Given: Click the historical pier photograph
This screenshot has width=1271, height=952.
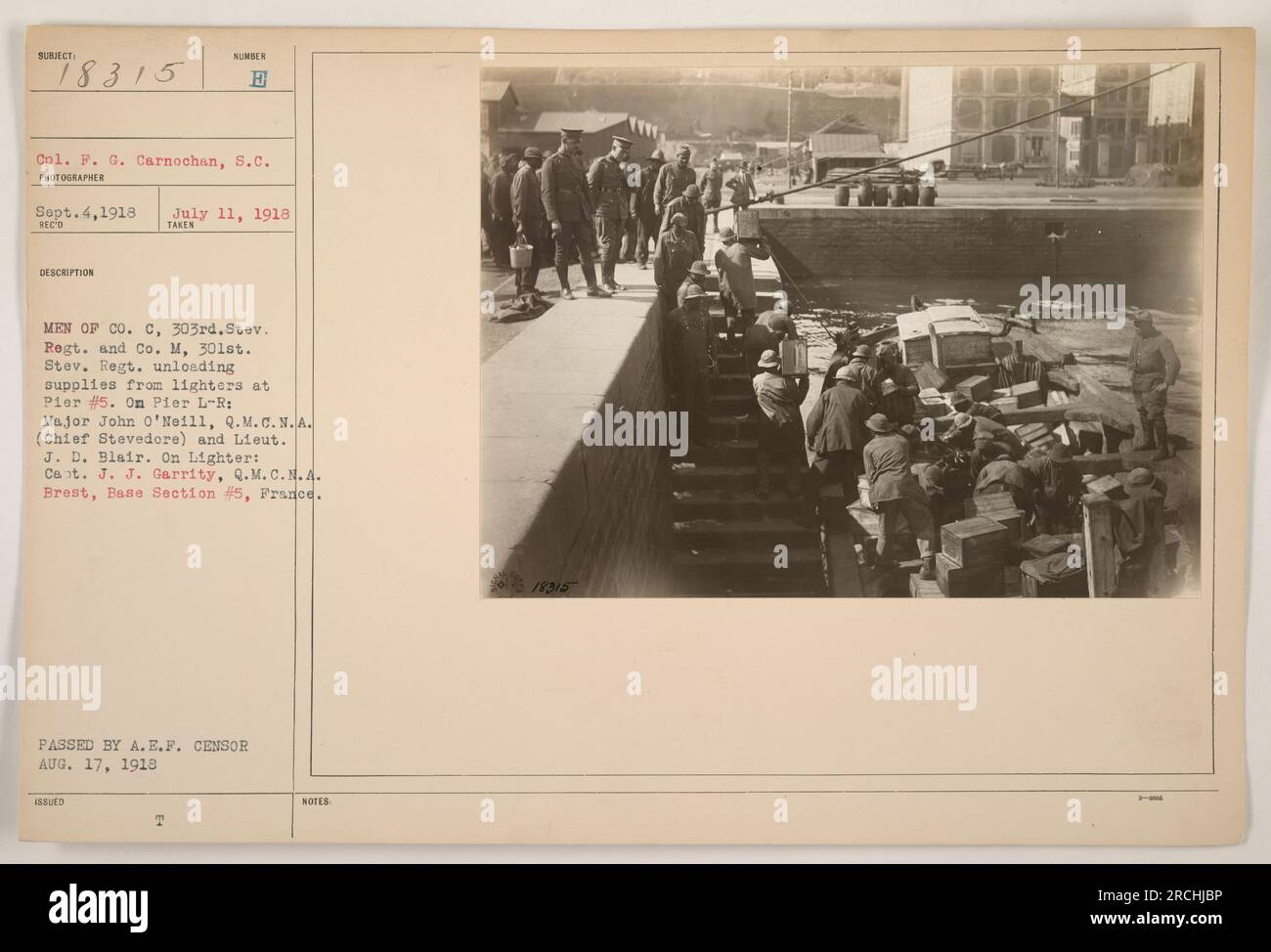Looking at the screenshot, I should tap(842, 332).
